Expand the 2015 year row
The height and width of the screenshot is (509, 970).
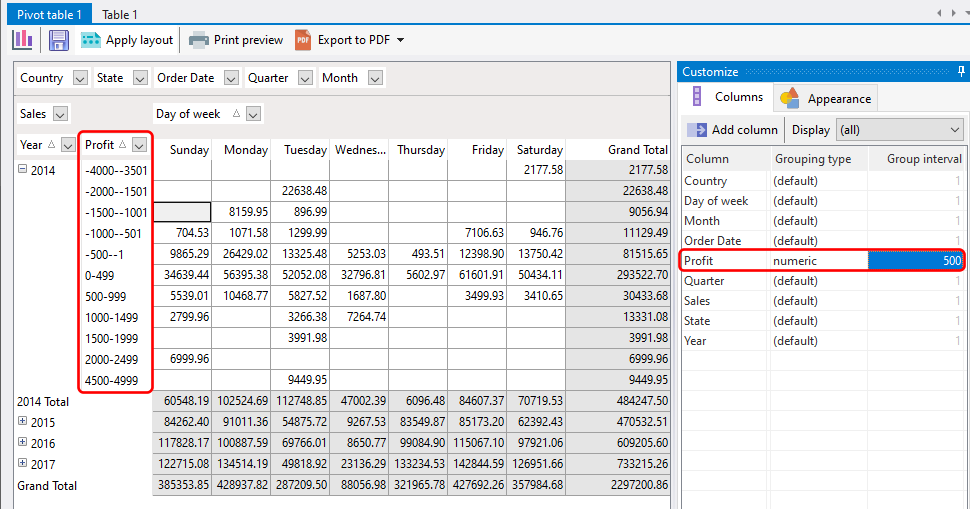pyautogui.click(x=22, y=422)
